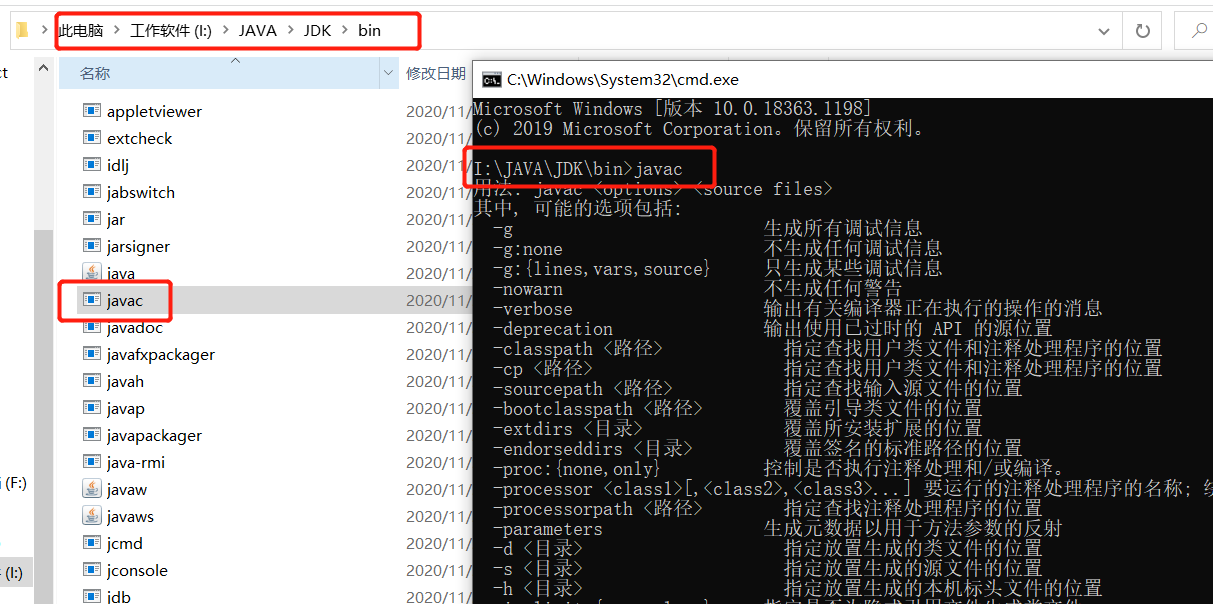Open the address bar history dropdown
The image size is (1213, 604).
[x=1103, y=30]
